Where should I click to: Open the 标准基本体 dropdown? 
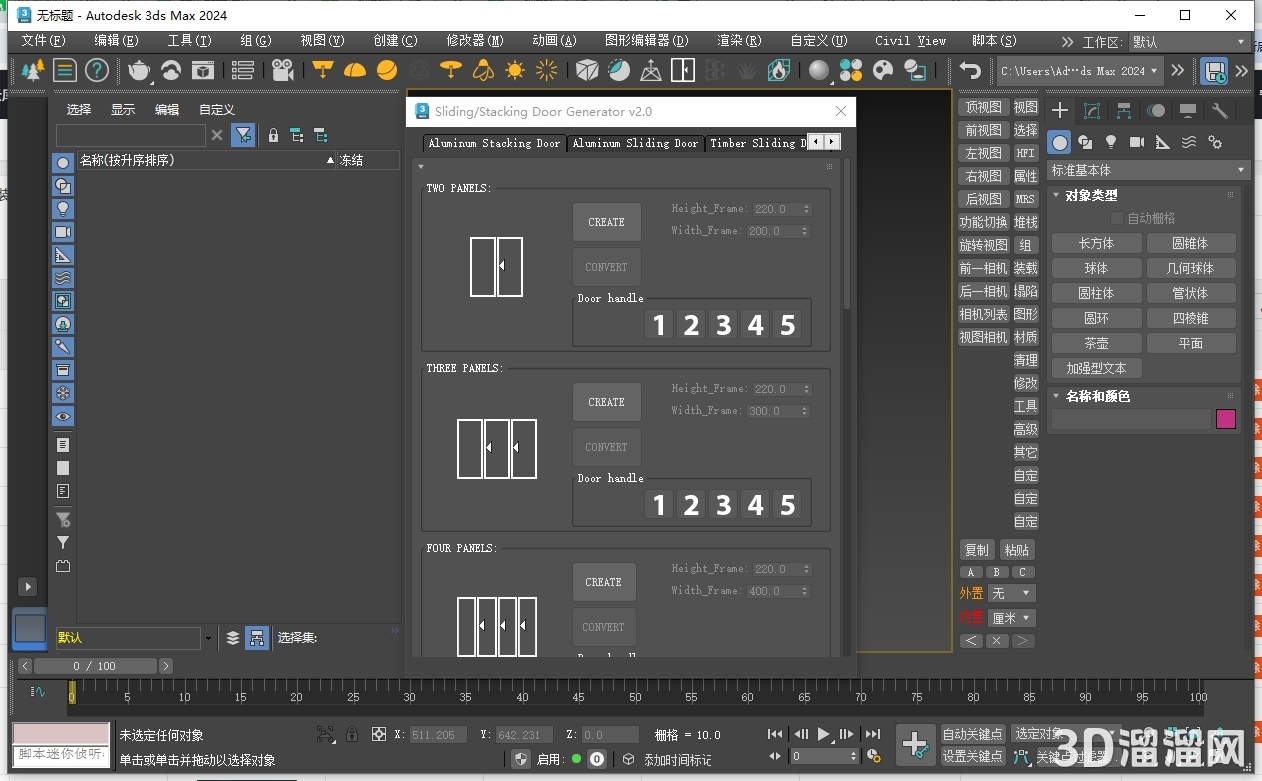1146,169
